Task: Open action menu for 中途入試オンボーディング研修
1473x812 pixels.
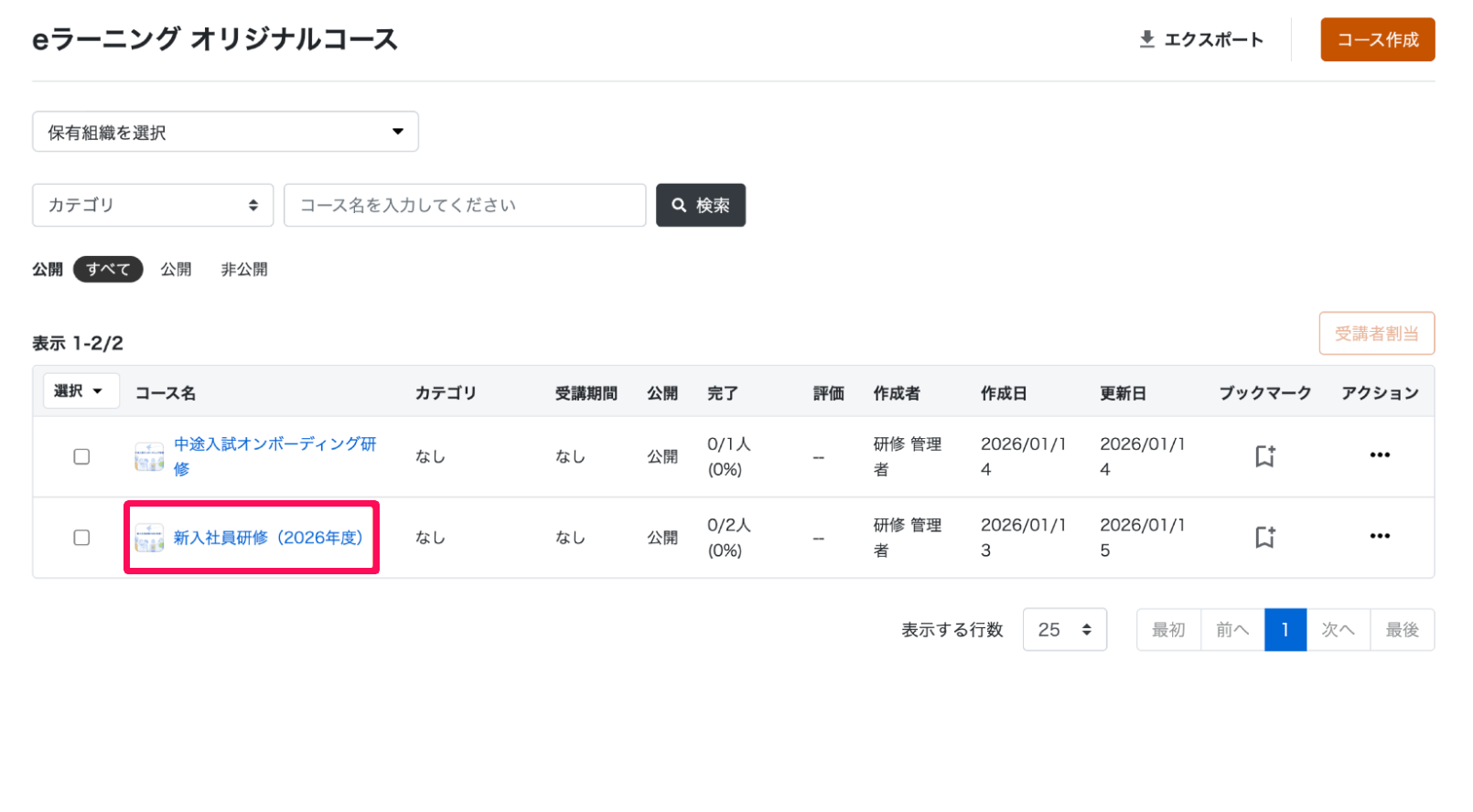Action: (x=1380, y=454)
